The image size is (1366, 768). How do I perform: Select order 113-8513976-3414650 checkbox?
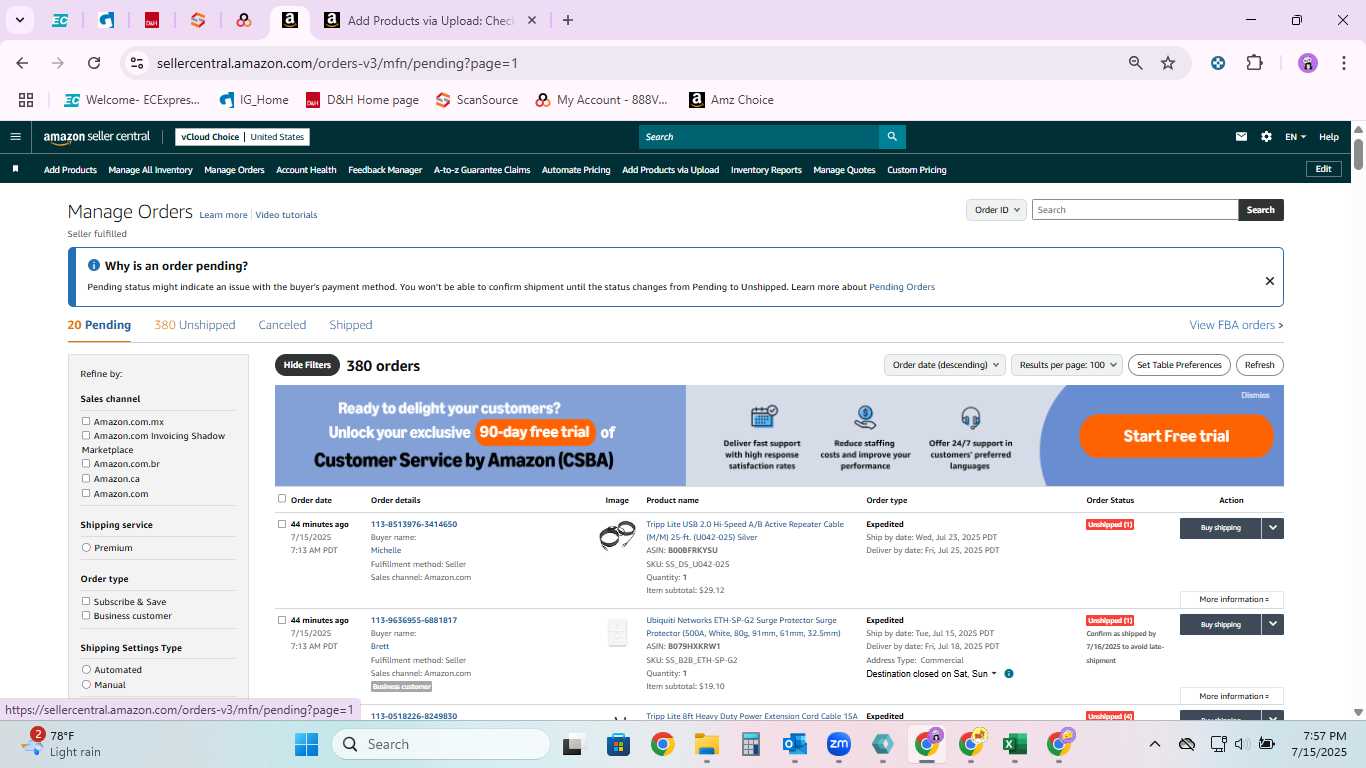click(x=282, y=524)
